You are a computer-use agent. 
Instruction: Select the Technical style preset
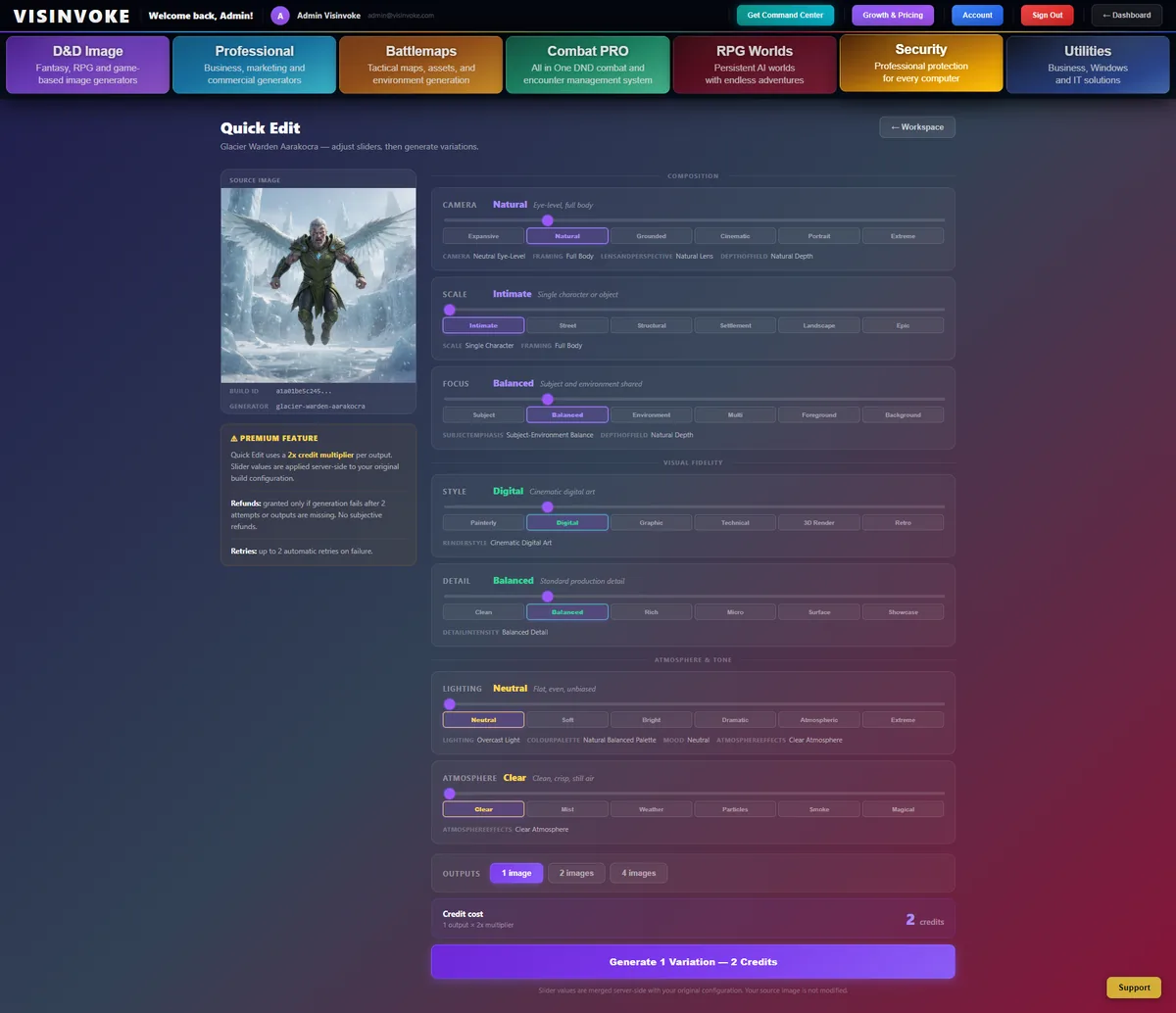(735, 522)
